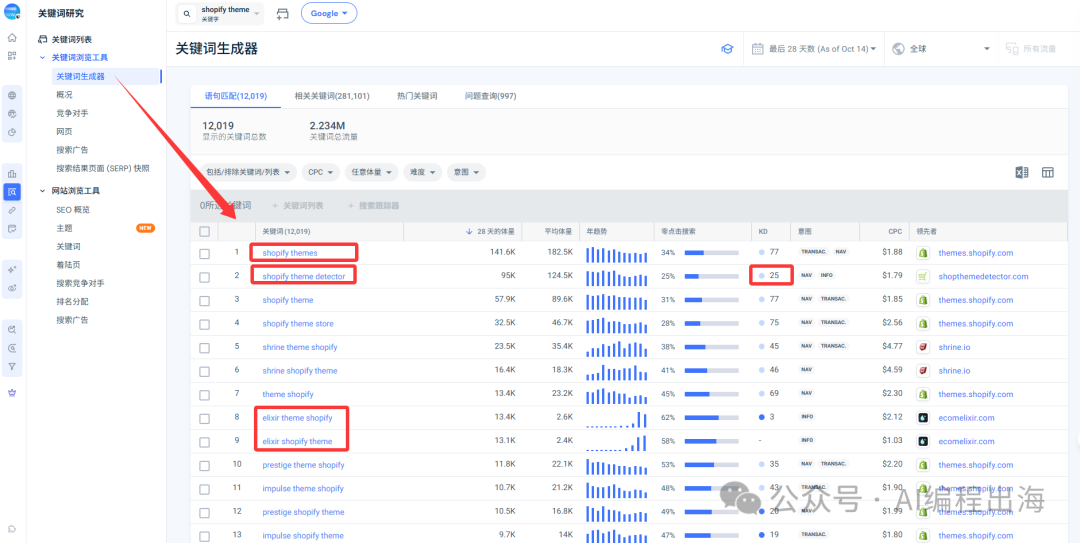Open the home icon in left rail

[12, 38]
